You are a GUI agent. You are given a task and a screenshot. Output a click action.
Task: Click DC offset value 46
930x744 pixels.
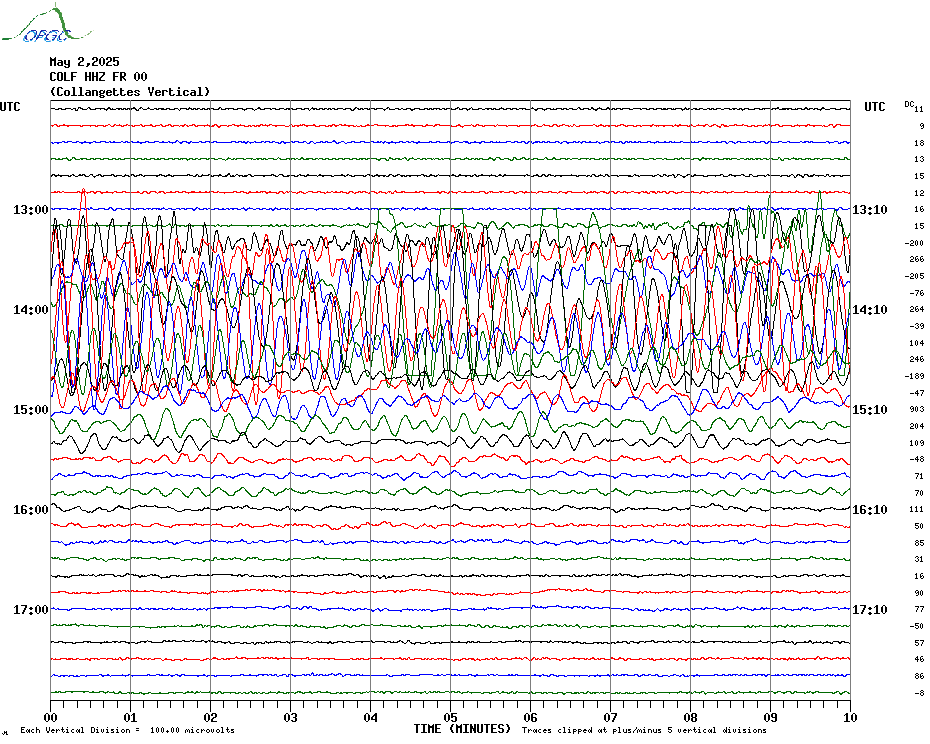click(x=919, y=659)
